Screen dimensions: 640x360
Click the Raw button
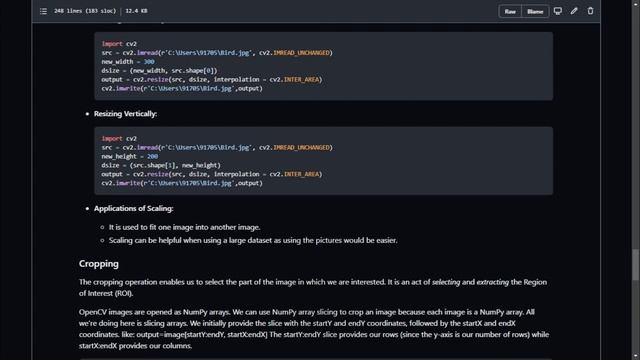coord(510,11)
